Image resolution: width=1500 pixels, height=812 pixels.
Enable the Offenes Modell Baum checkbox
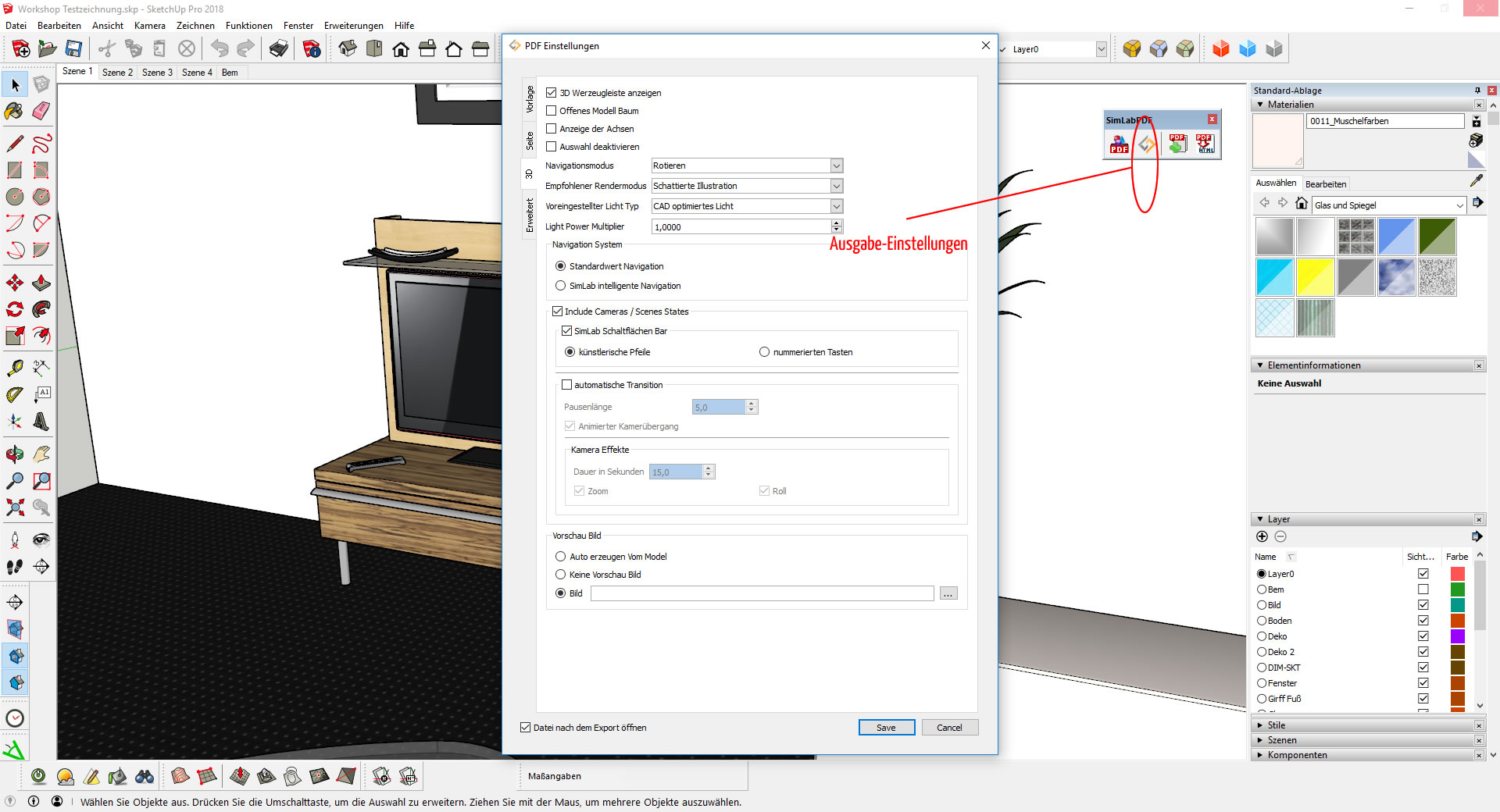pos(551,111)
